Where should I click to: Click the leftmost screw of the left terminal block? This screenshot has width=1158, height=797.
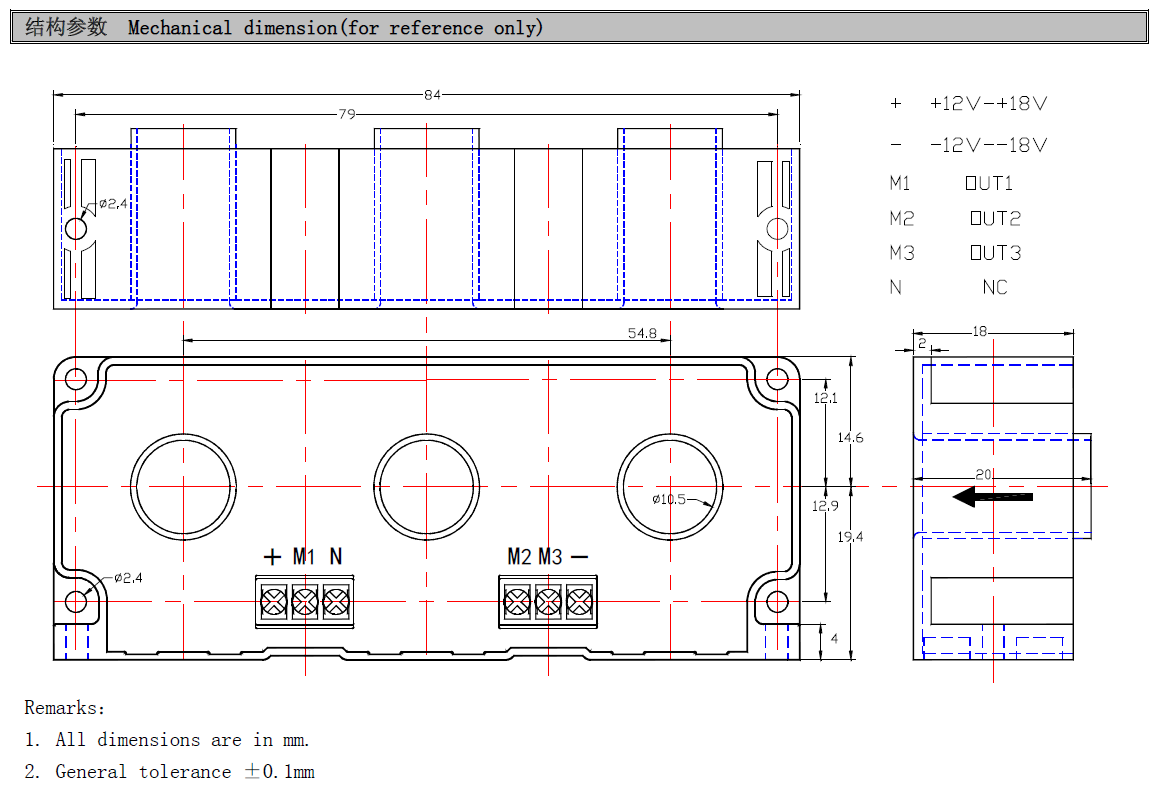(273, 601)
